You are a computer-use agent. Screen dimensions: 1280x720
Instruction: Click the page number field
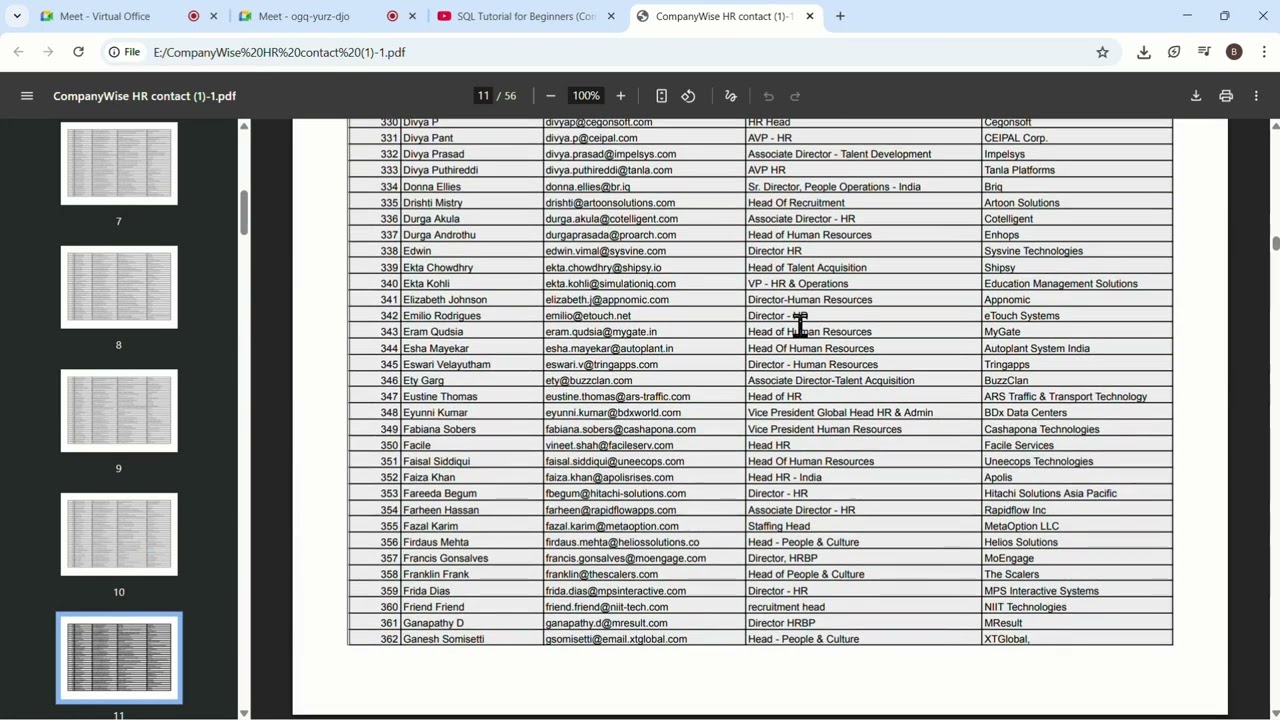[x=483, y=96]
